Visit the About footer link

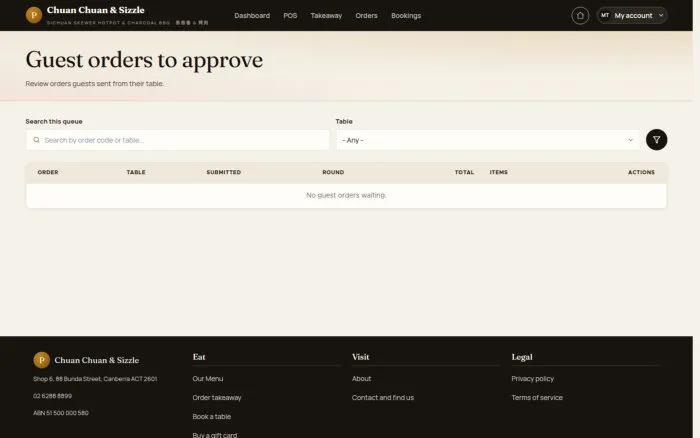click(x=361, y=379)
